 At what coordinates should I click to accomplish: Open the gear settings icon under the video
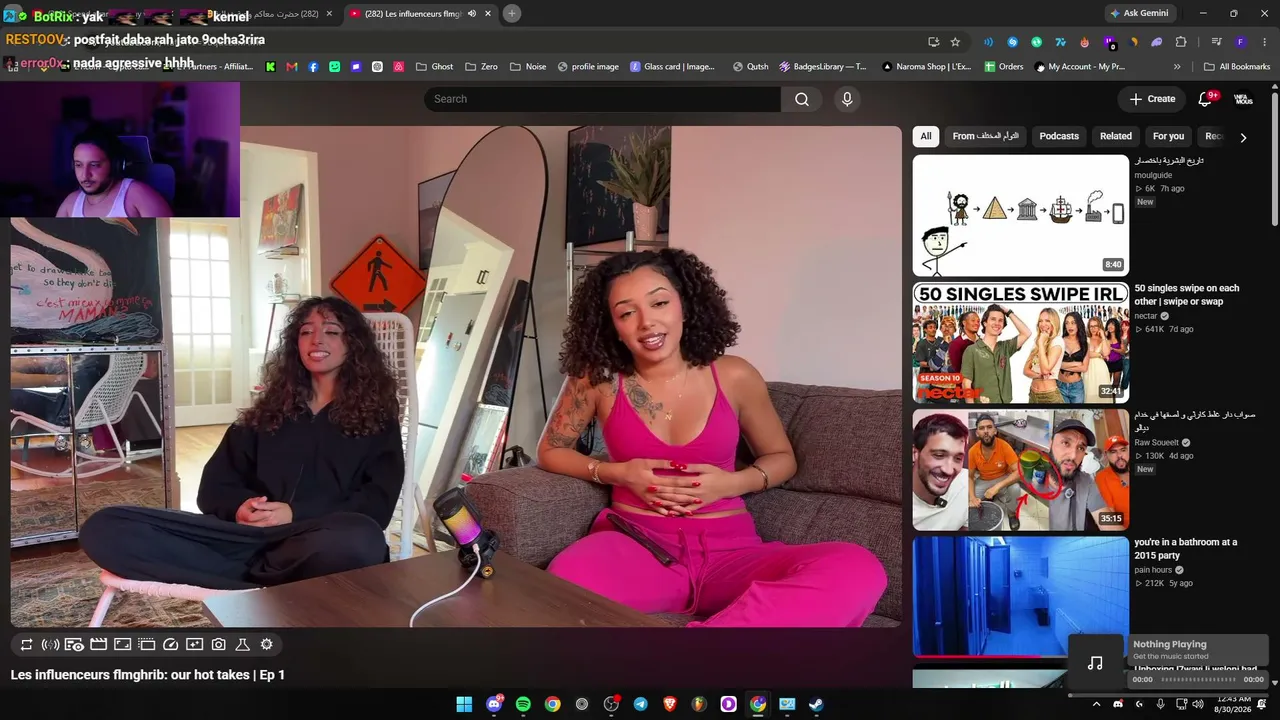pos(267,645)
